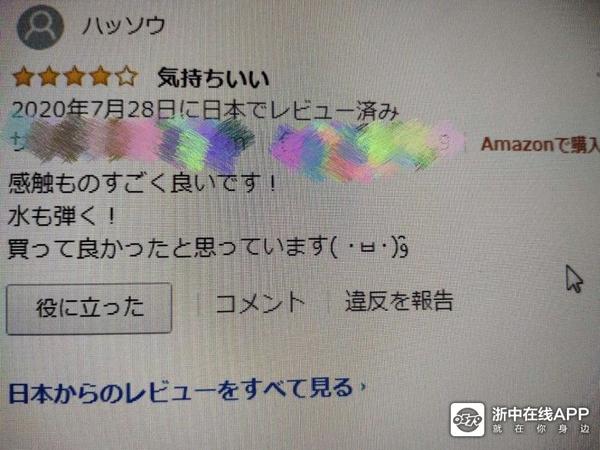Click the 役に立った helpful button

pyautogui.click(x=89, y=308)
